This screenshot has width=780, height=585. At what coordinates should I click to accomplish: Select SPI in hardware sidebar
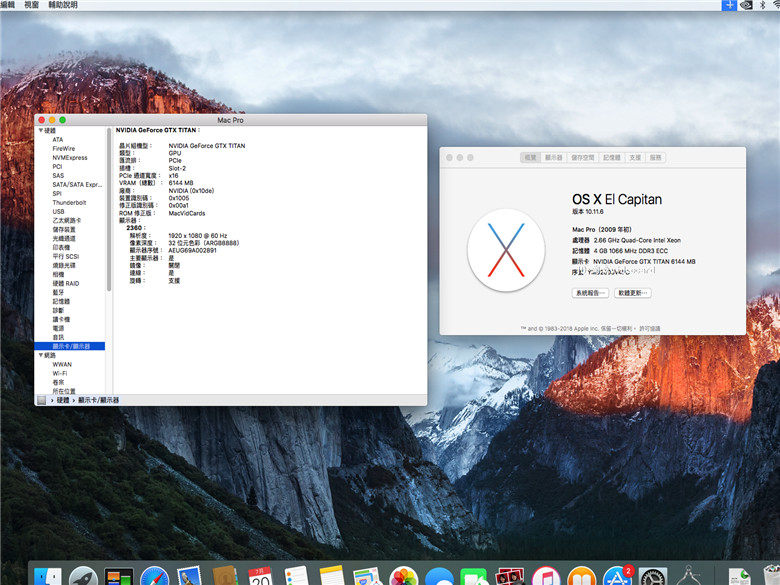(x=57, y=194)
